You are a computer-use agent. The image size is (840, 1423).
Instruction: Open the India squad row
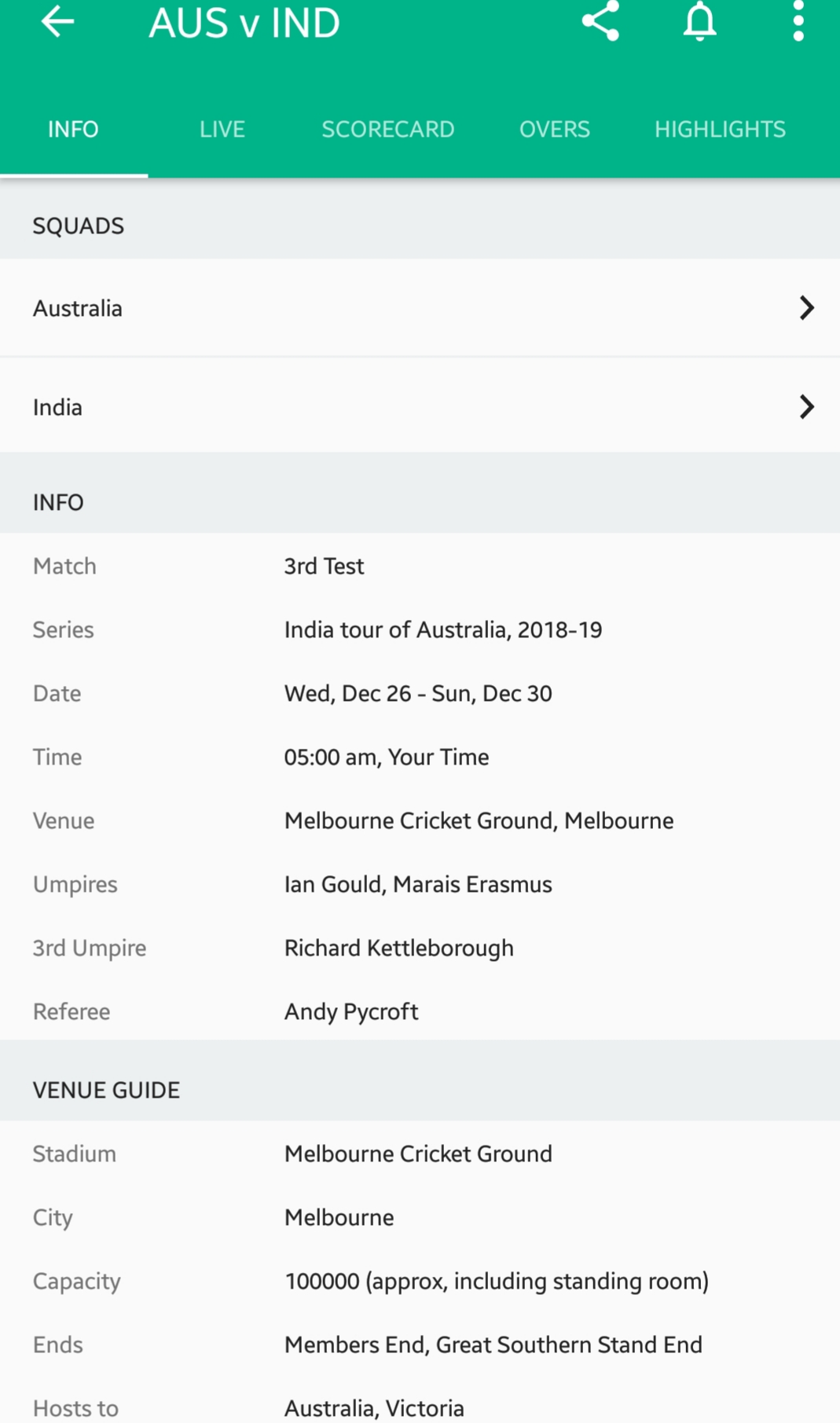[420, 407]
